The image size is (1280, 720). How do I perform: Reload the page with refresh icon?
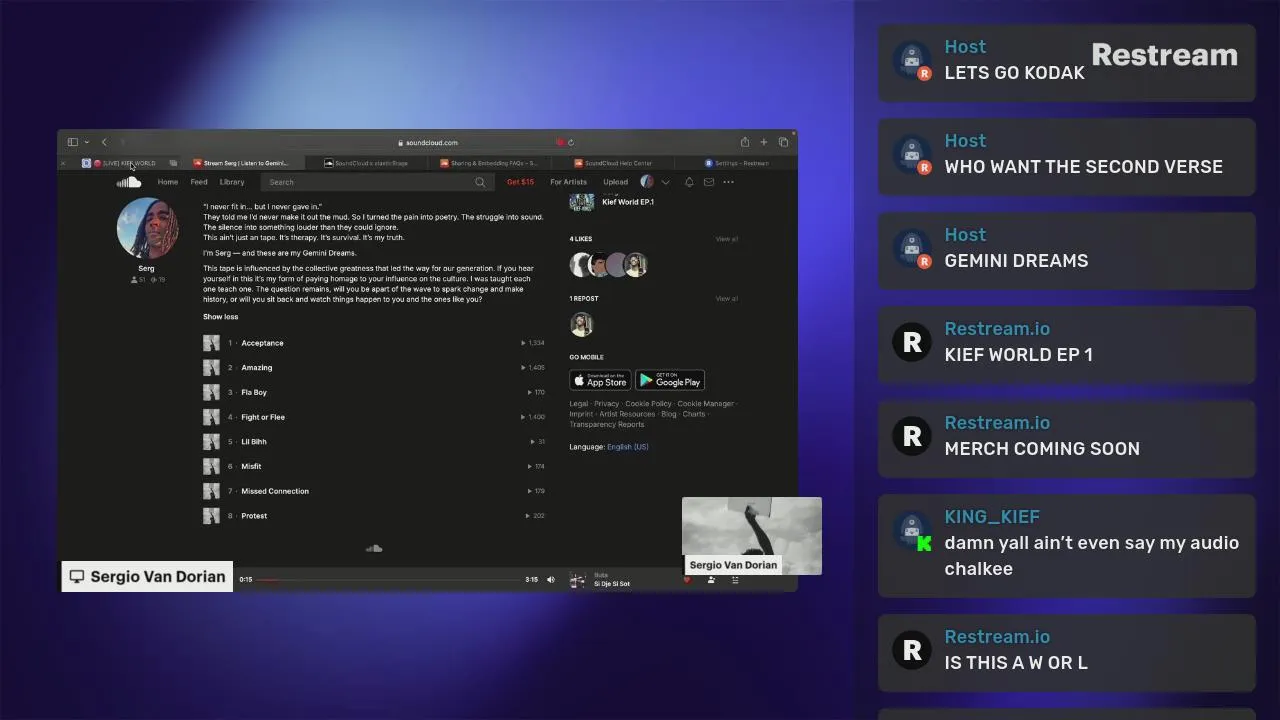[x=571, y=142]
